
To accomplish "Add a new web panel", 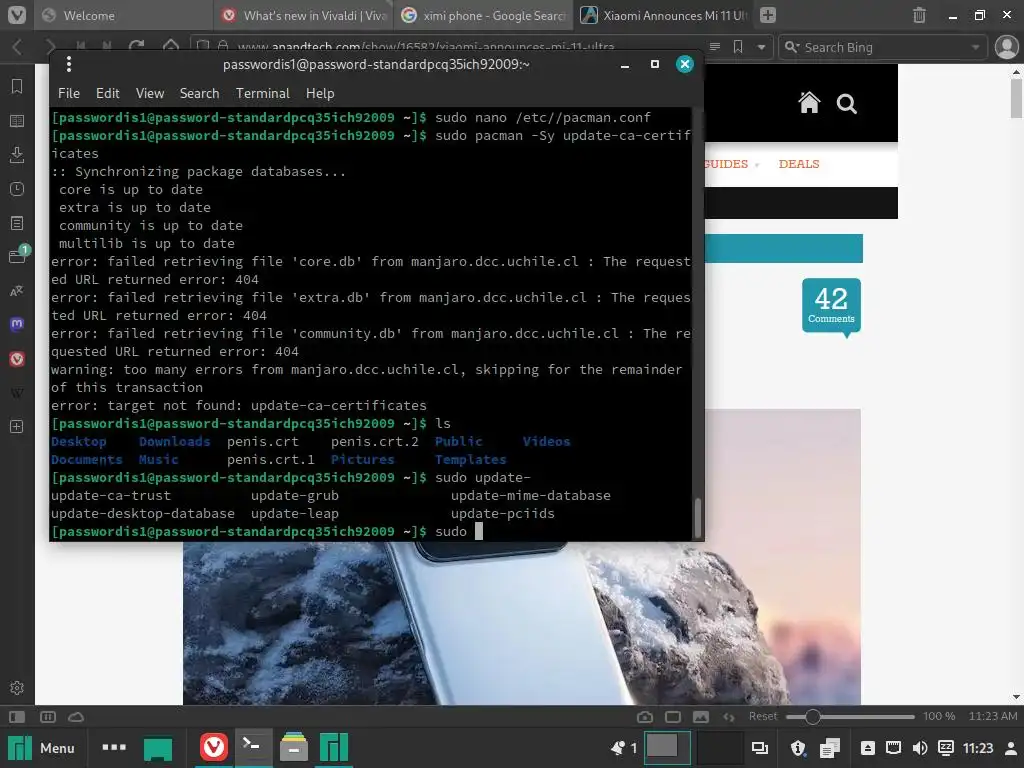I will point(17,426).
